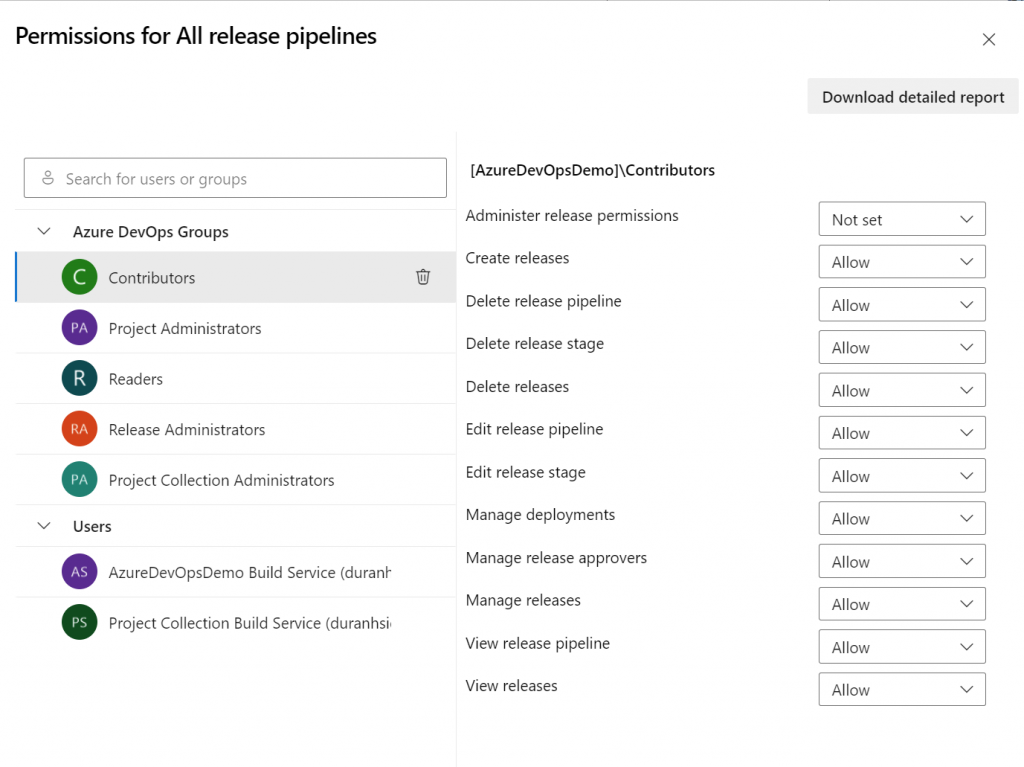
Task: Open the Administer release permissions dropdown
Action: [x=901, y=219]
